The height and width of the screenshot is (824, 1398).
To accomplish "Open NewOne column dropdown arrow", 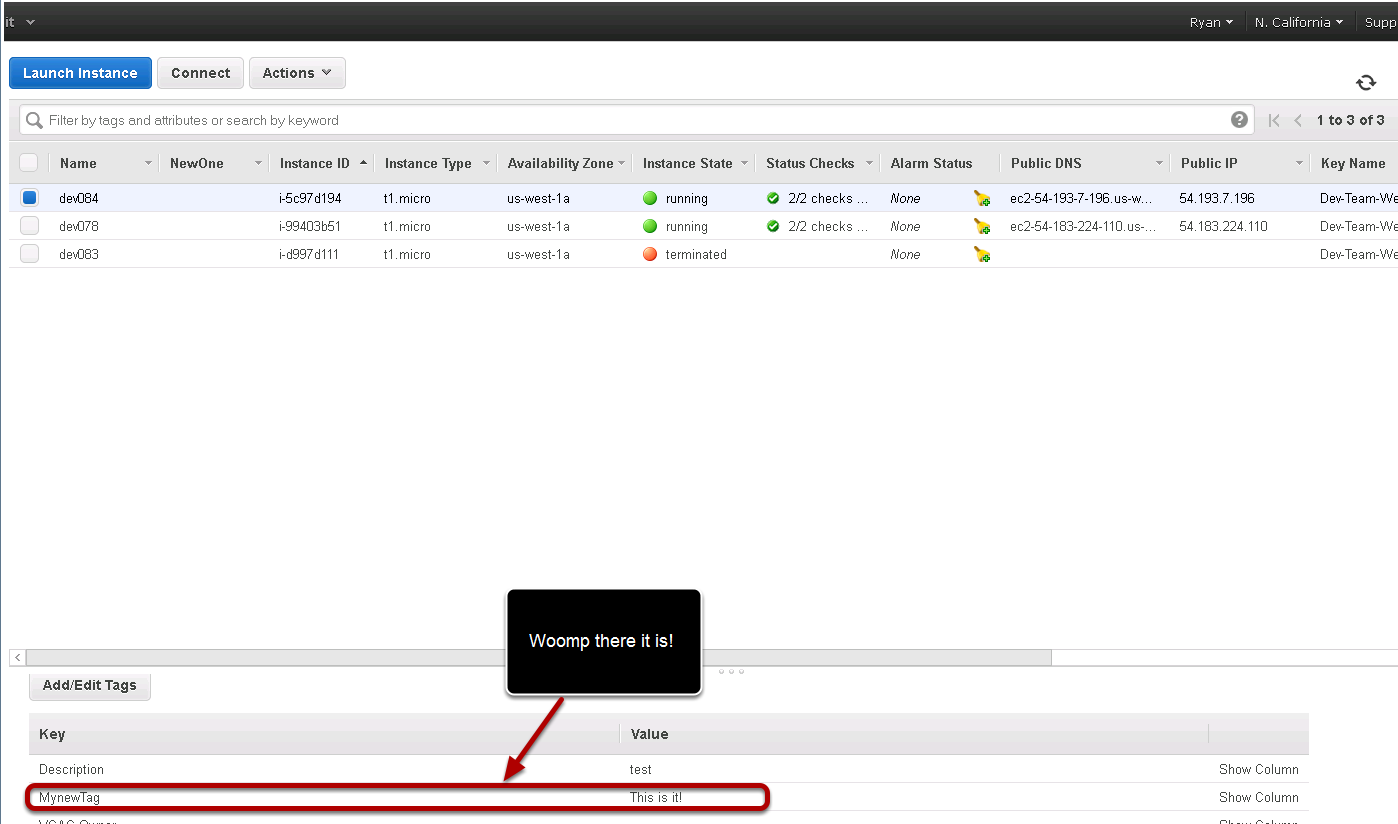I will pyautogui.click(x=258, y=163).
